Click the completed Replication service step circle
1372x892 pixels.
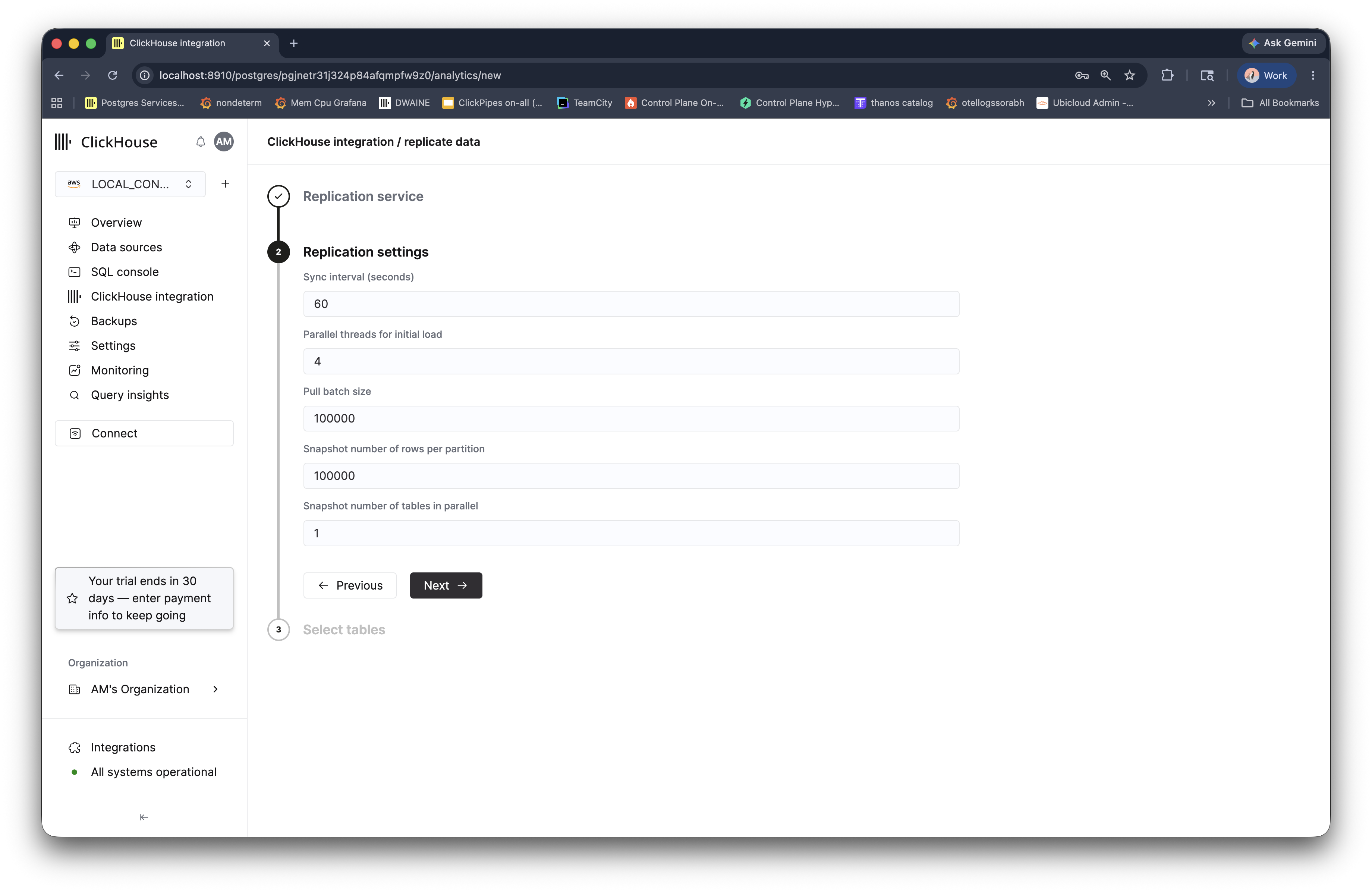tap(279, 196)
